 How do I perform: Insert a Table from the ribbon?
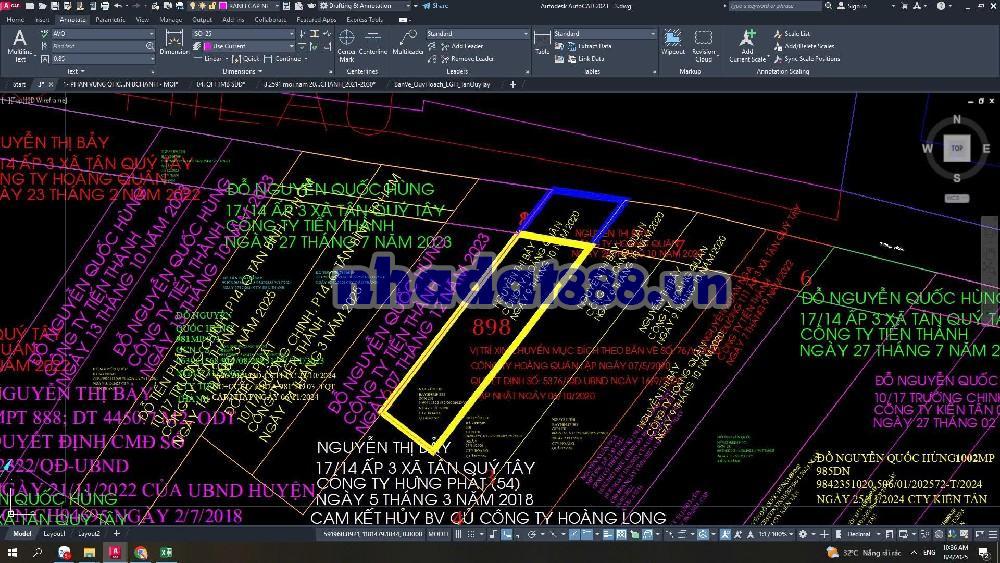pyautogui.click(x=541, y=44)
